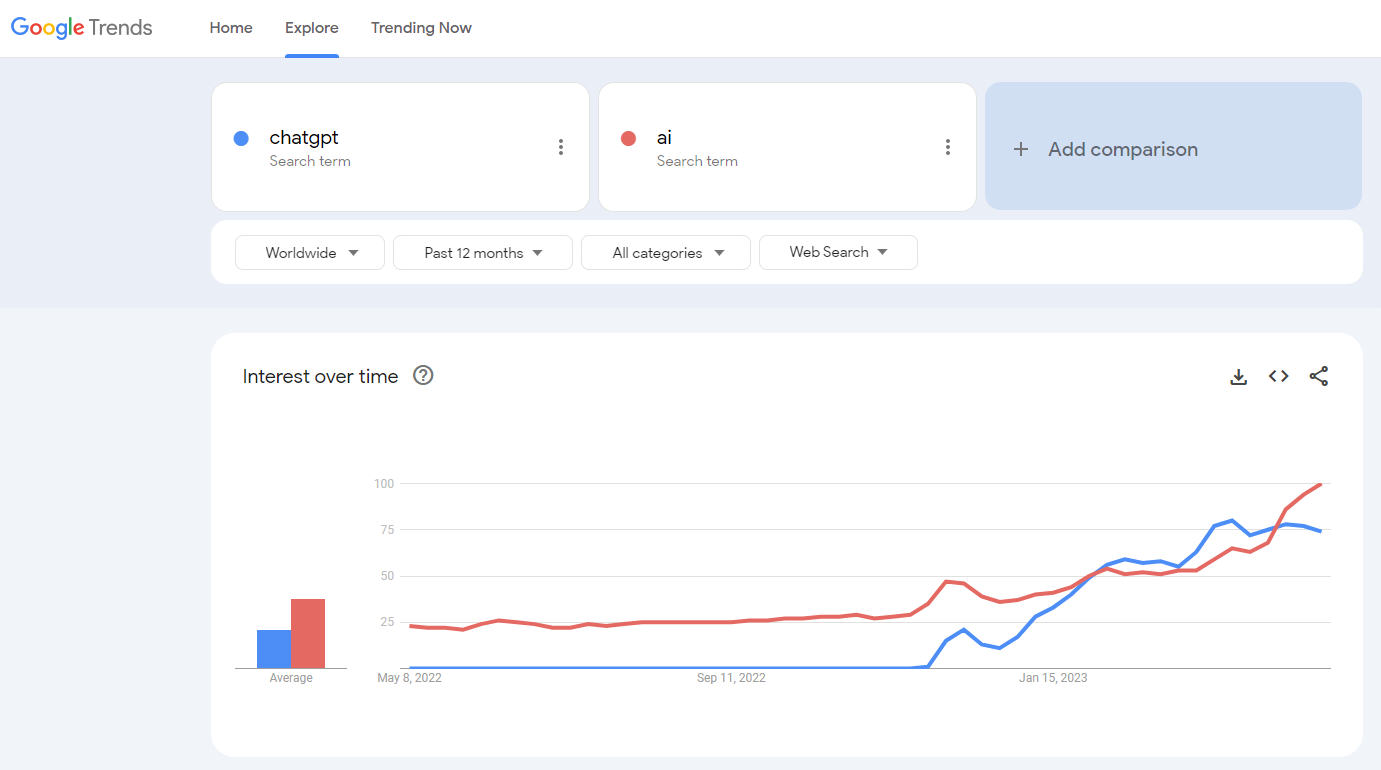
Task: Click the red ai average bar
Action: pos(308,633)
